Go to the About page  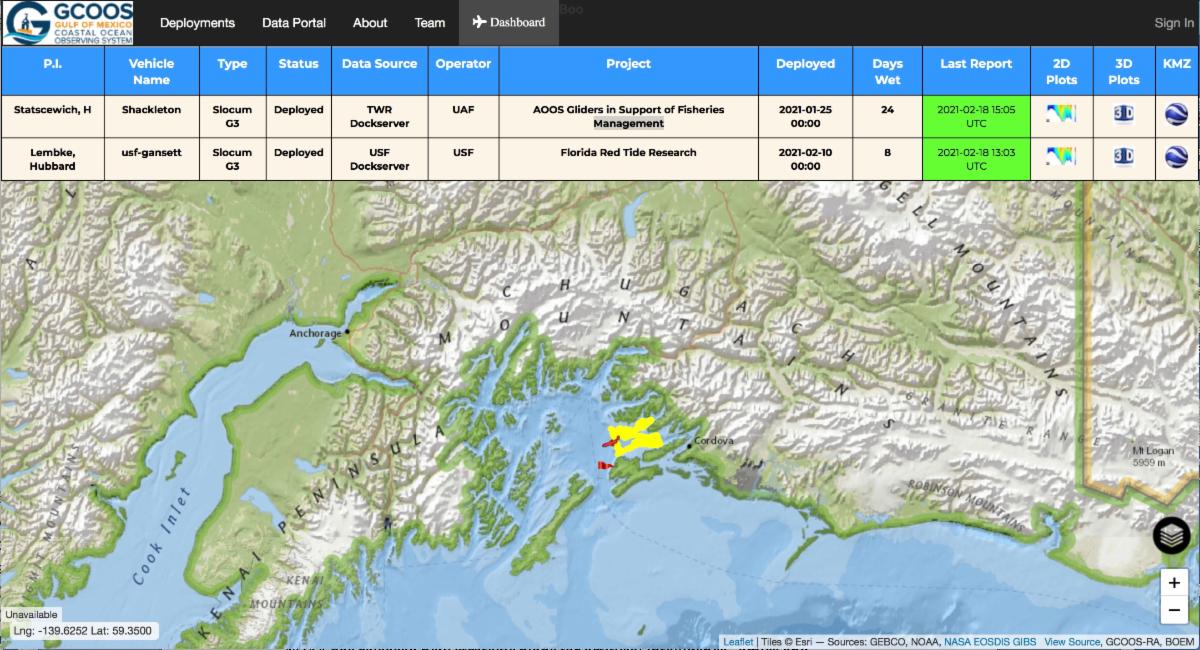pos(370,23)
